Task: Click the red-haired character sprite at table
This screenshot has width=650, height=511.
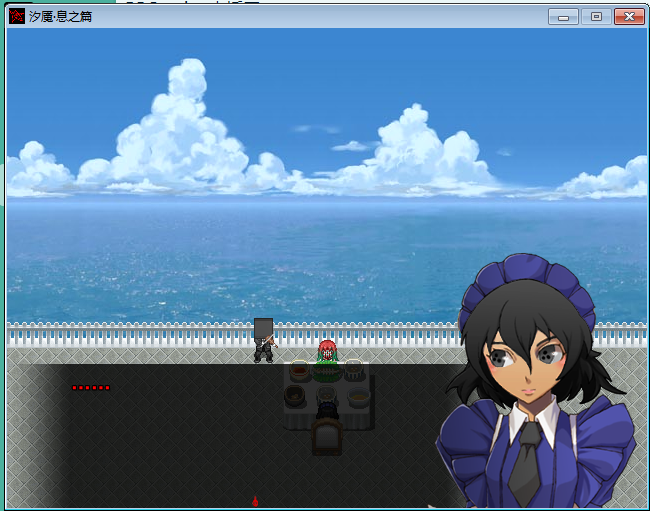Action: (x=328, y=351)
